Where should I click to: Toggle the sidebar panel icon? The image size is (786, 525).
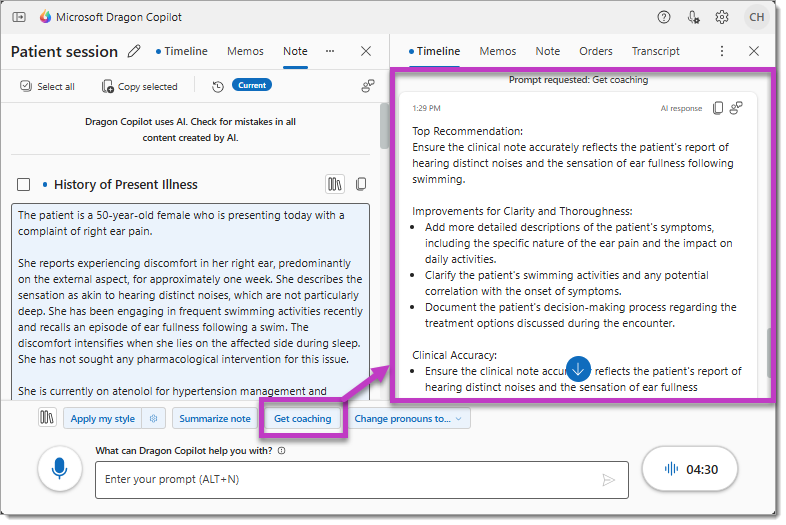click(21, 17)
